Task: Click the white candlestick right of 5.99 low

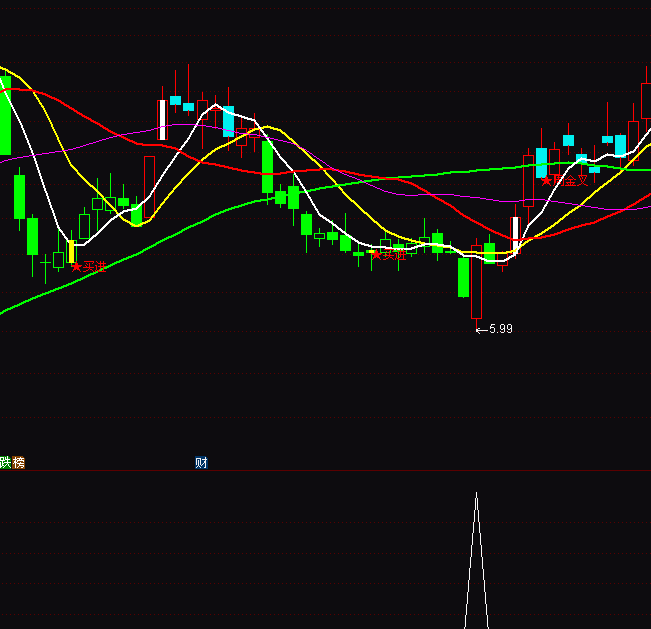Action: 515,234
